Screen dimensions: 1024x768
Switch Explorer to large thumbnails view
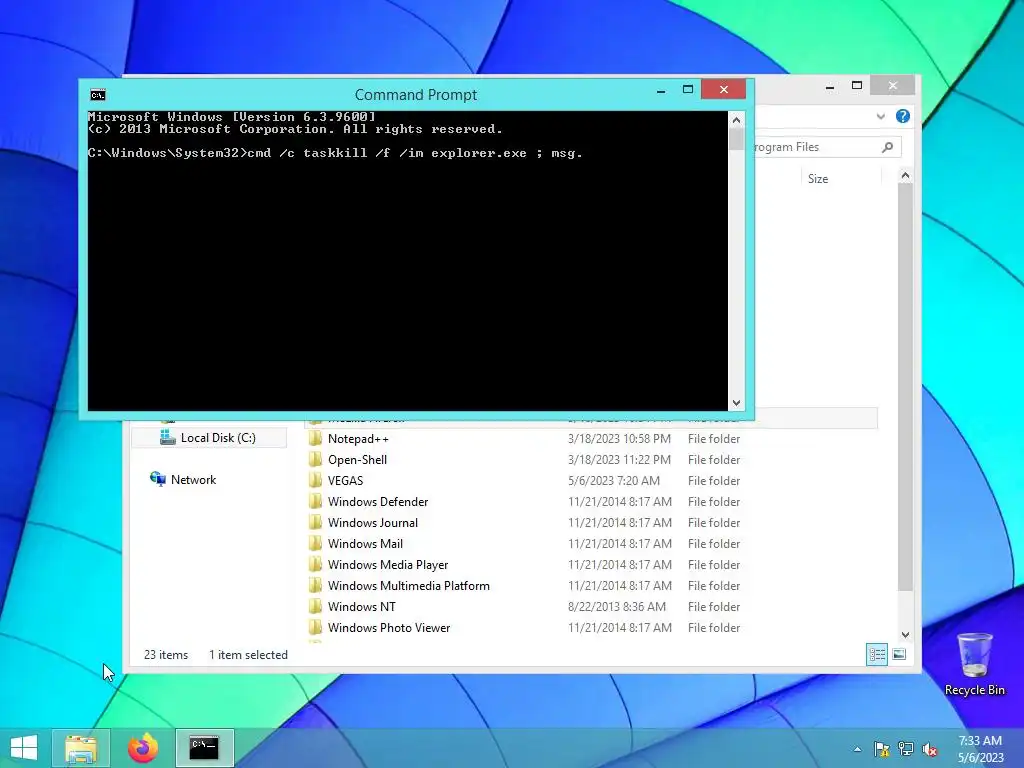[x=899, y=654]
